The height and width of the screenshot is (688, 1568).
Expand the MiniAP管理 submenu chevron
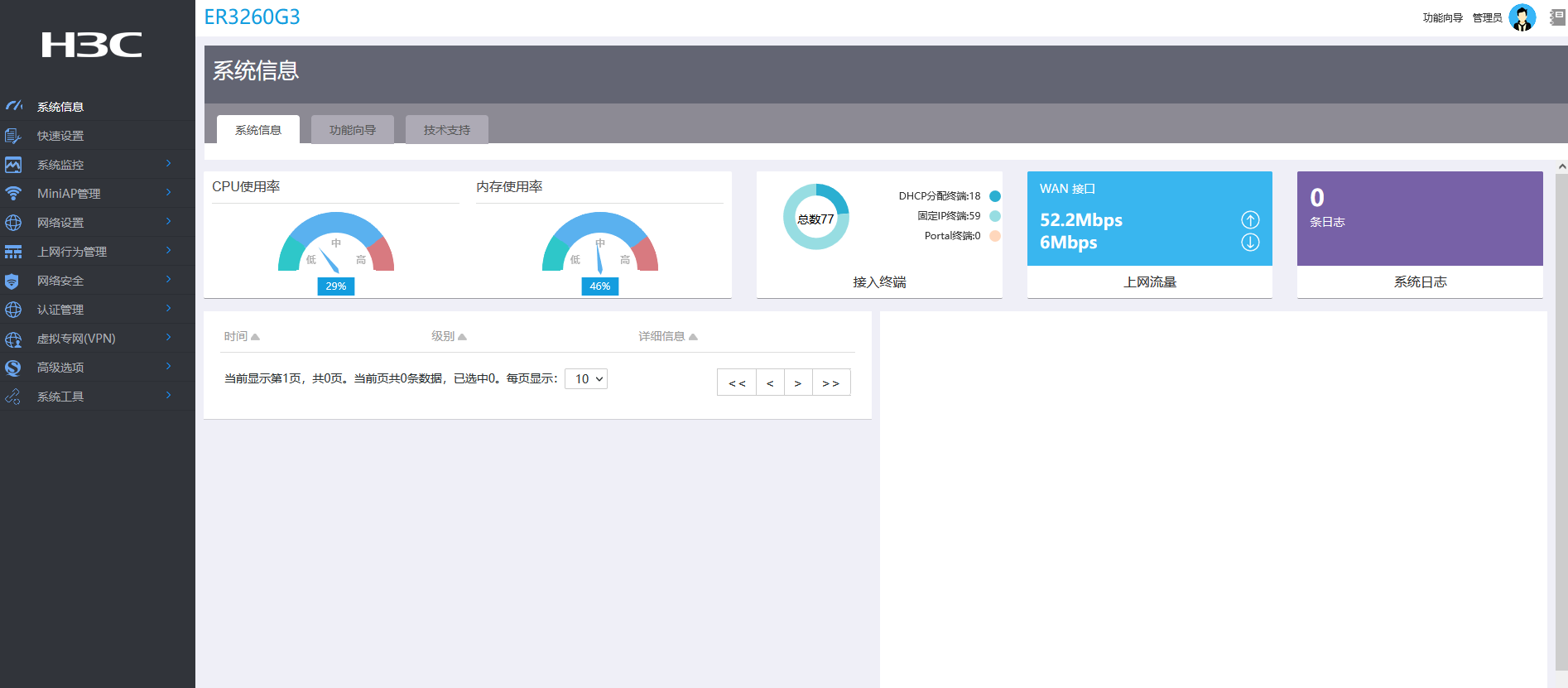pos(168,192)
